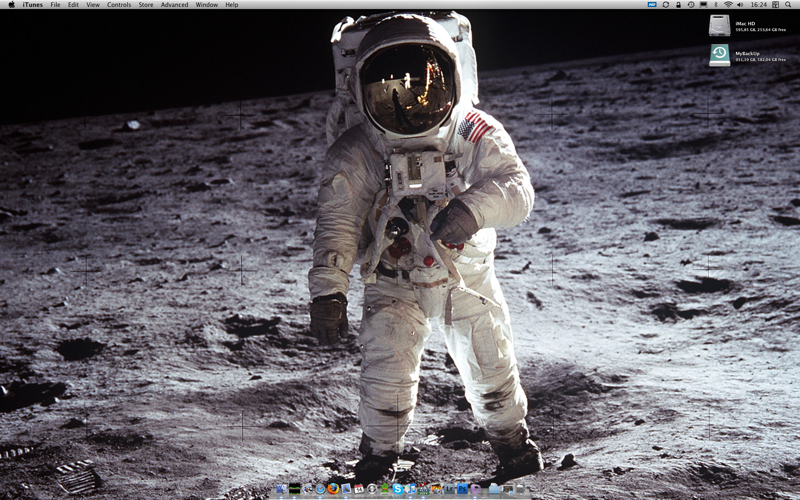This screenshot has height=500, width=800.
Task: Open the Time Machine menu bar icon
Action: [x=691, y=5]
